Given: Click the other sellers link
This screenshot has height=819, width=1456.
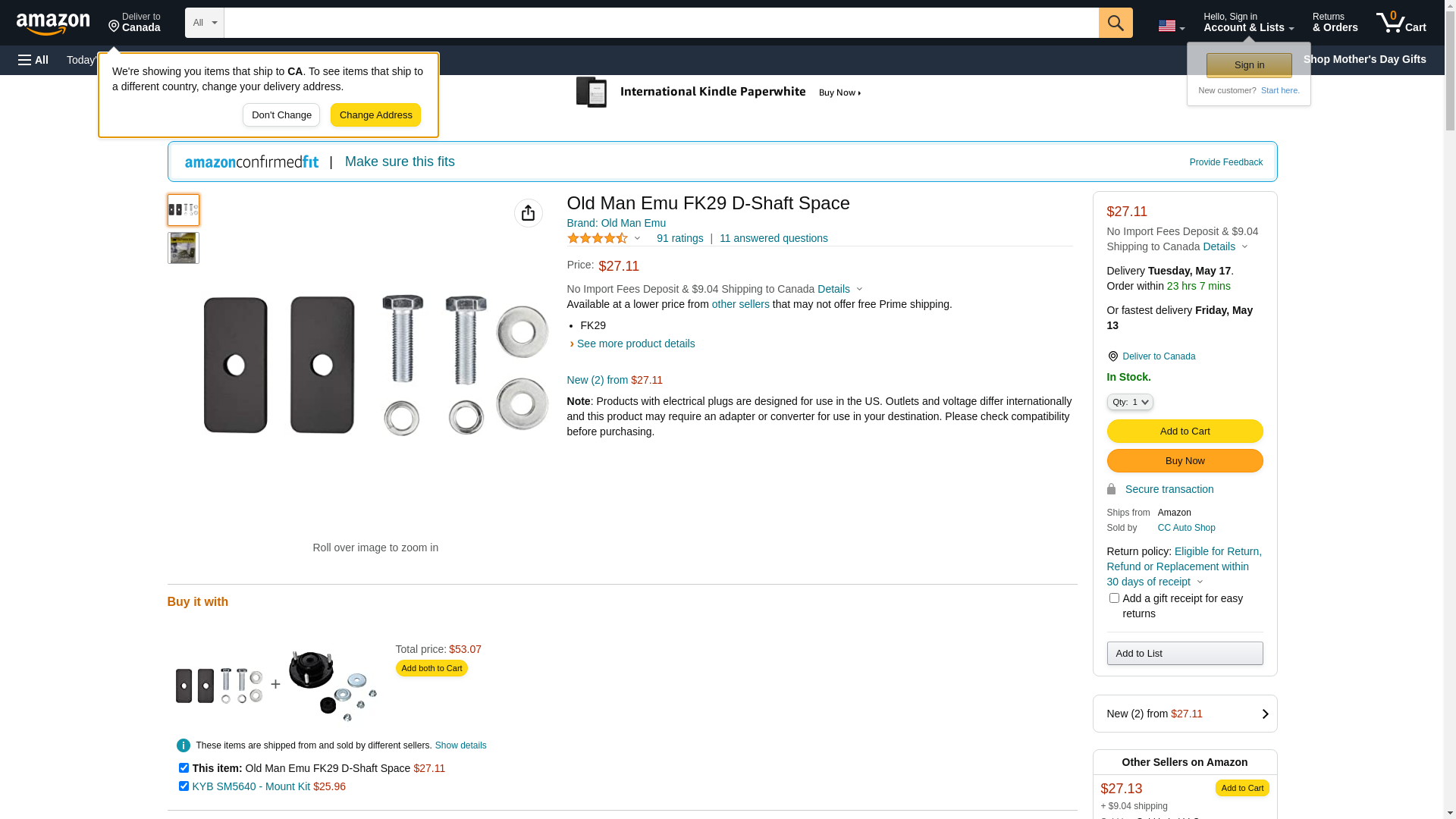Looking at the screenshot, I should [x=740, y=304].
